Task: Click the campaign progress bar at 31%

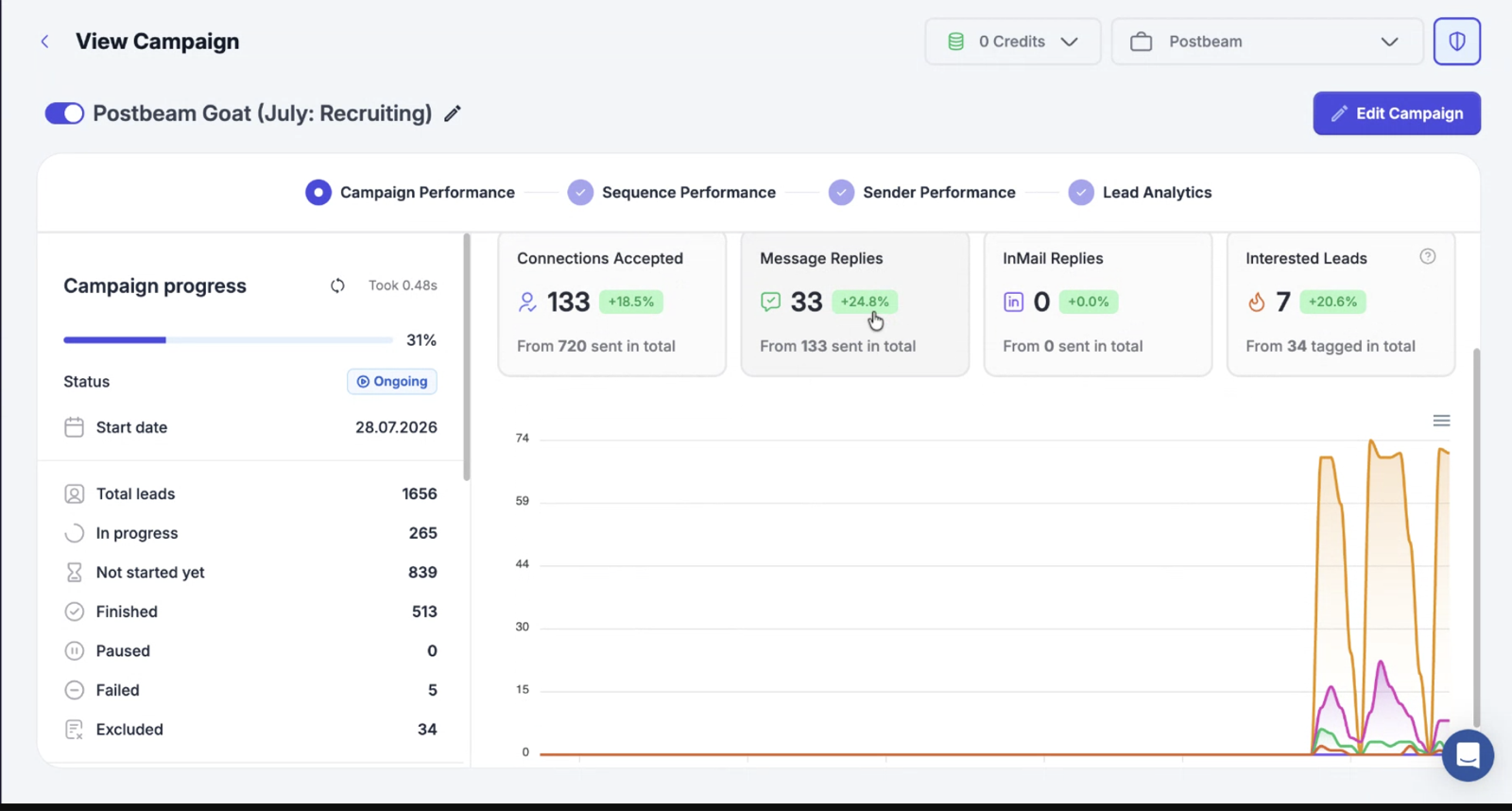Action: [x=228, y=340]
